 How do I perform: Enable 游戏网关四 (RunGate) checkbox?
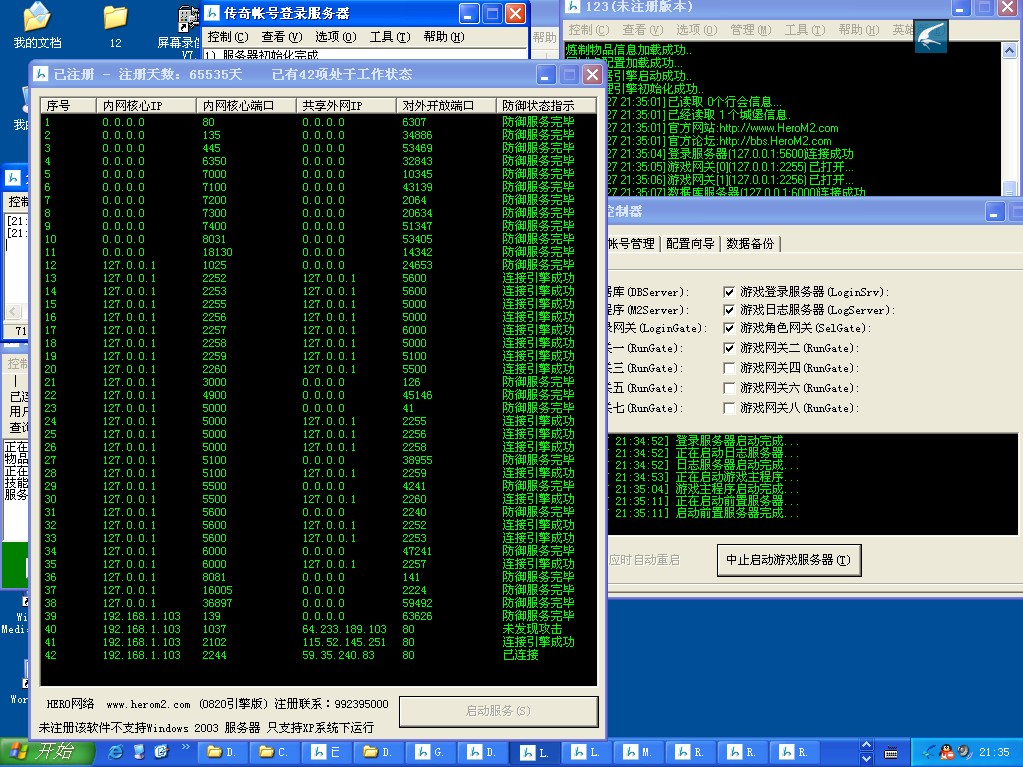pos(729,368)
